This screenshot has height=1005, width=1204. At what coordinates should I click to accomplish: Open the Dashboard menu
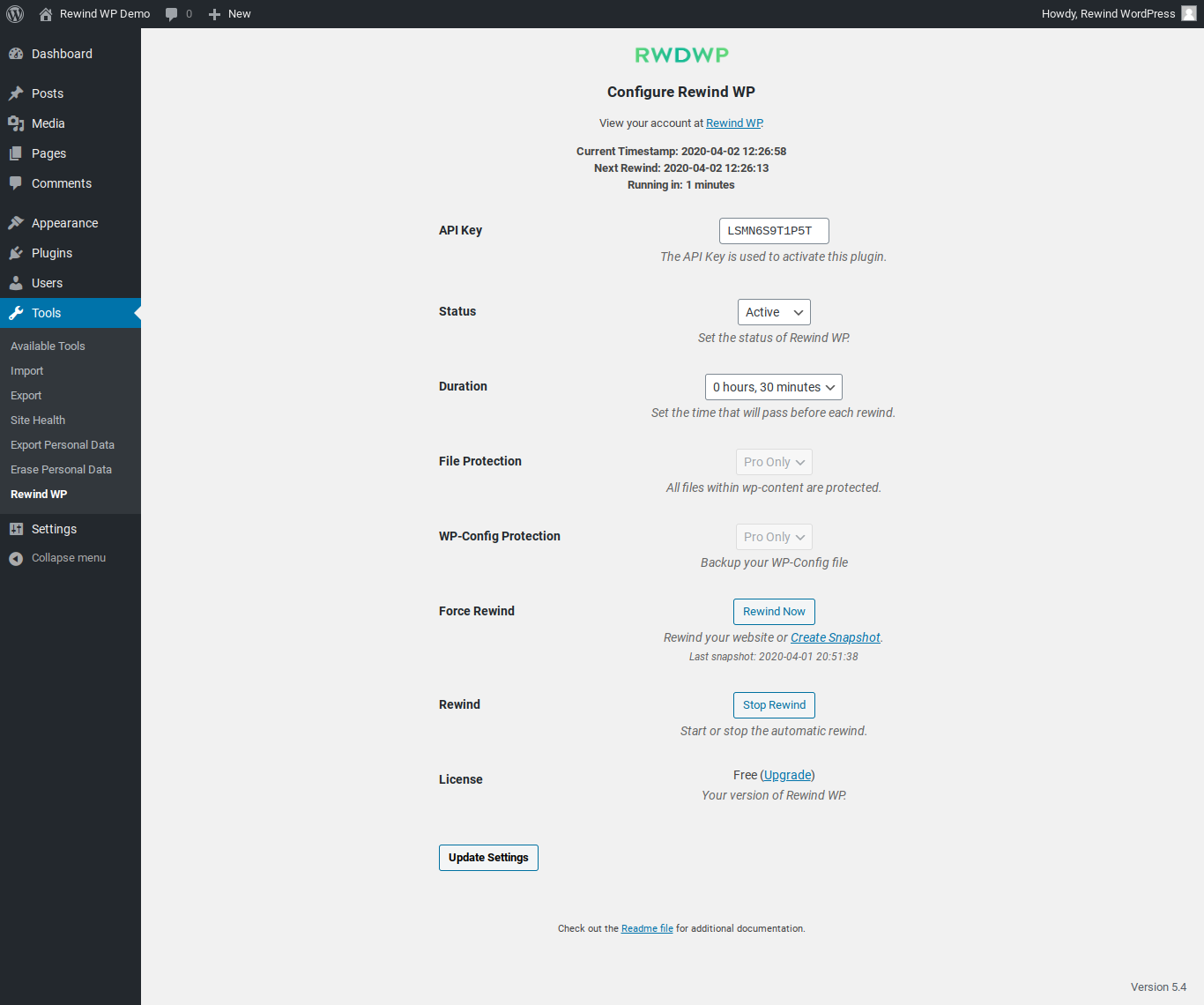click(71, 54)
